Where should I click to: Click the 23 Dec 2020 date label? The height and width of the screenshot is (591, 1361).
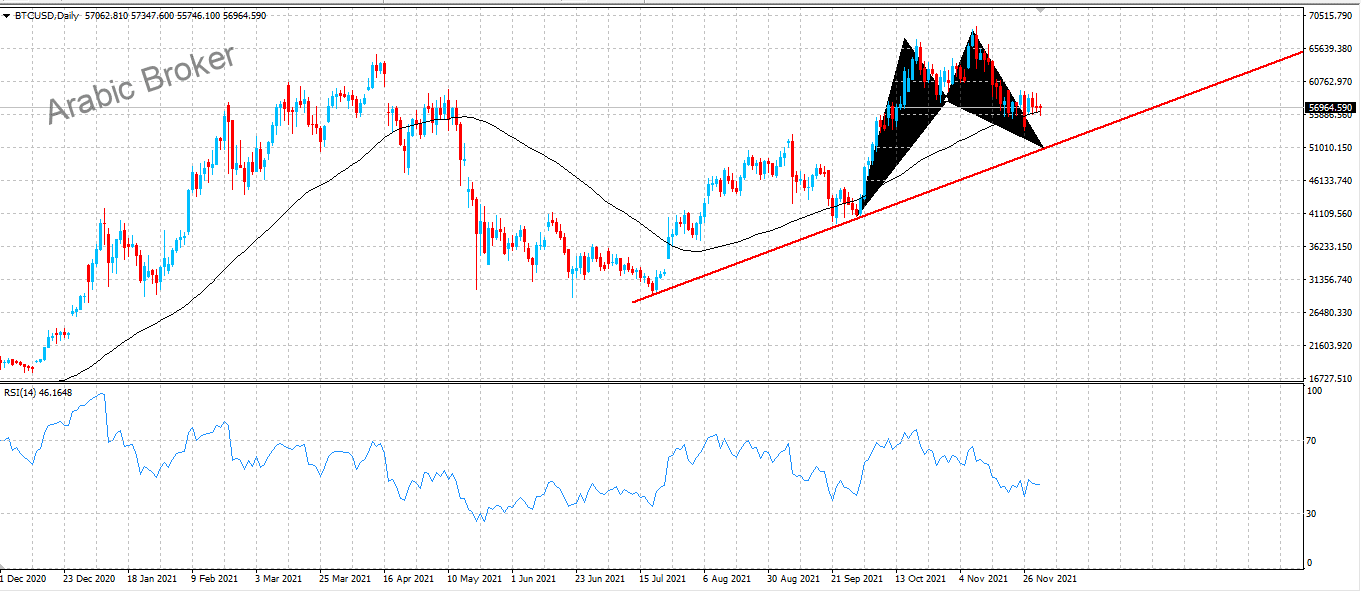click(90, 579)
